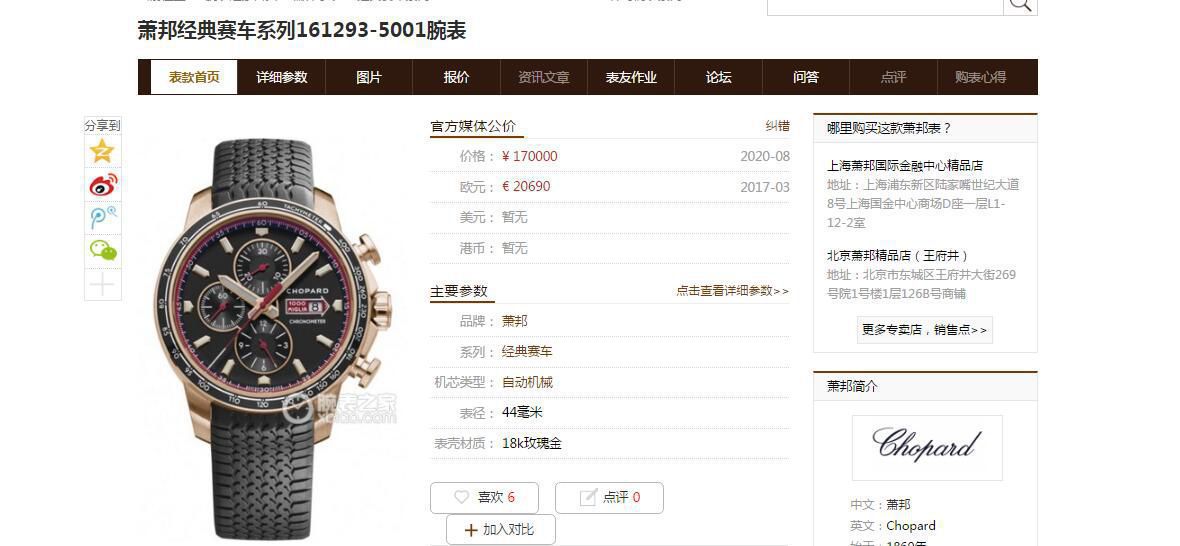This screenshot has height=546, width=1180.
Task: Click the magnifier search icon
Action: click(1020, 5)
